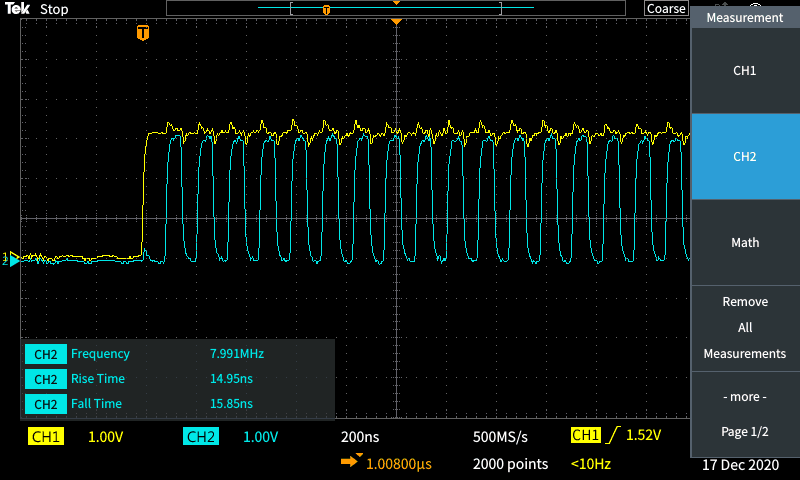Click the orange trigger point triangle at top

(396, 21)
